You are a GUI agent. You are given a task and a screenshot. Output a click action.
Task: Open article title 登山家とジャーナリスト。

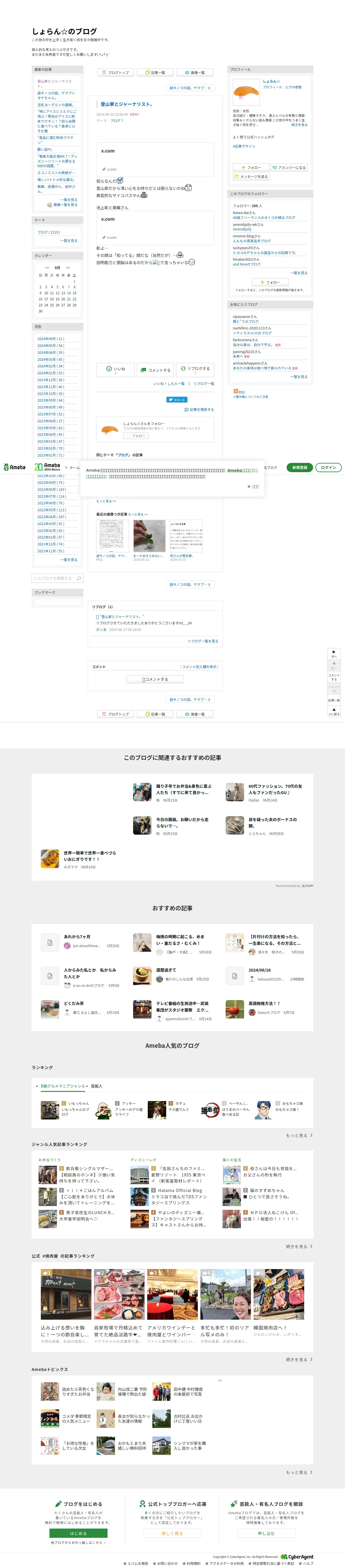click(126, 104)
